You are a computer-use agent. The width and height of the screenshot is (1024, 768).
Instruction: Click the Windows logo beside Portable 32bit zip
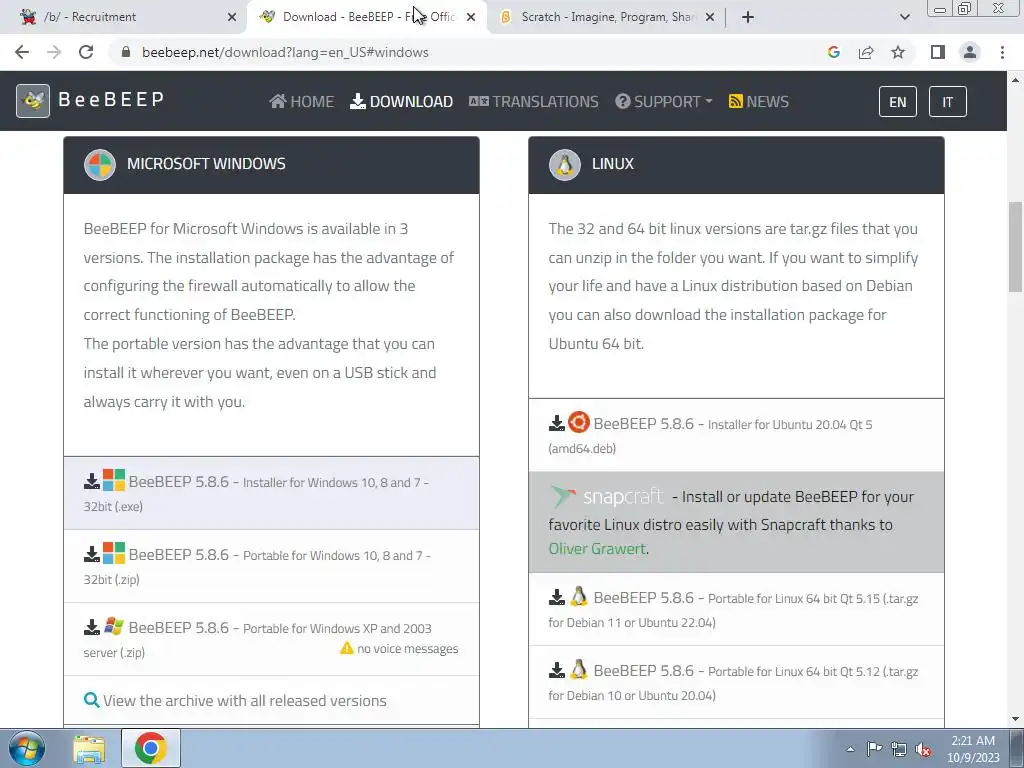pos(114,553)
